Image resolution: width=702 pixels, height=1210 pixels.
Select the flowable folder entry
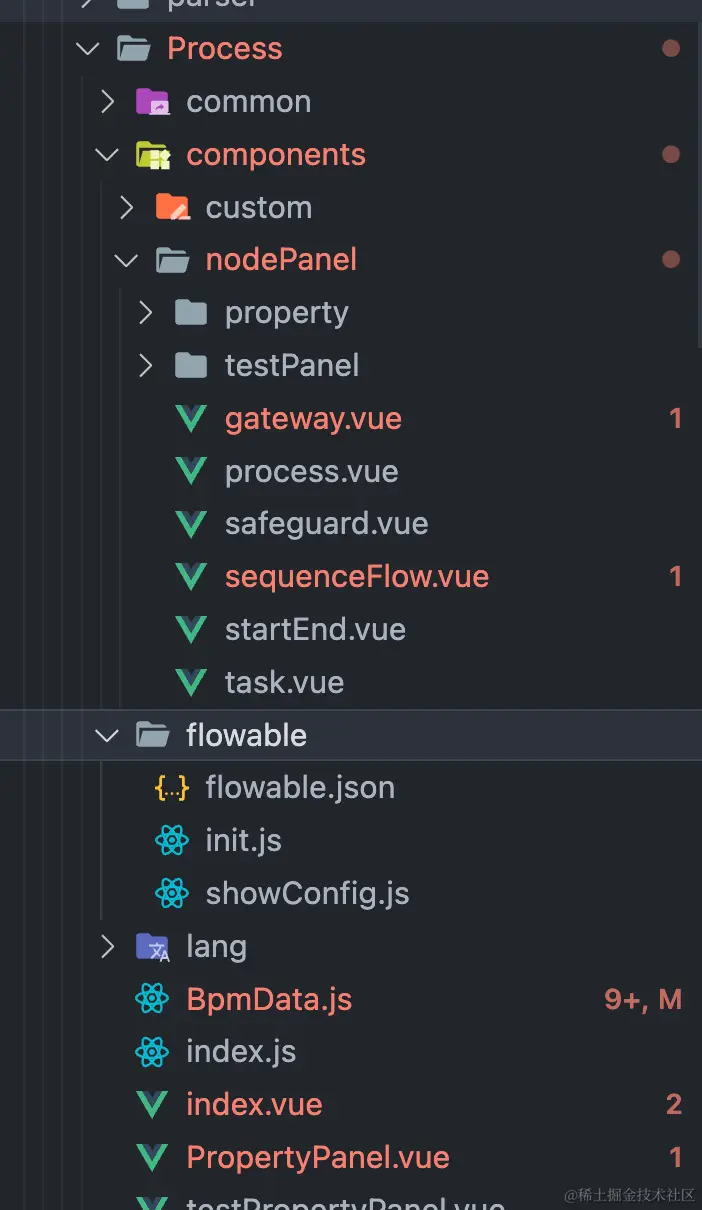pos(246,734)
